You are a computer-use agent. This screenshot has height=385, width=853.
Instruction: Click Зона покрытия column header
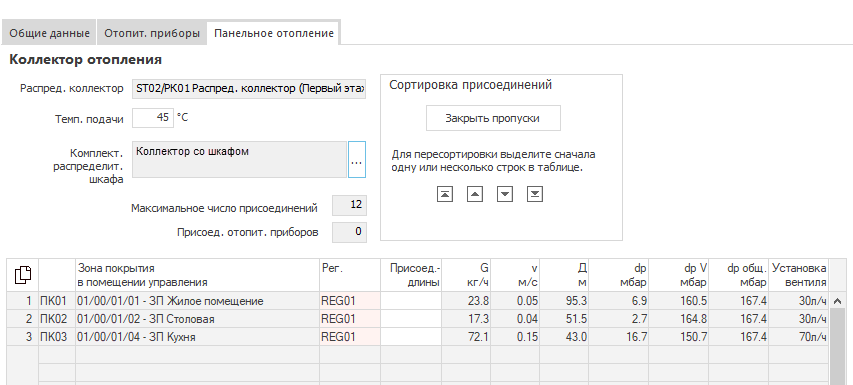point(197,275)
